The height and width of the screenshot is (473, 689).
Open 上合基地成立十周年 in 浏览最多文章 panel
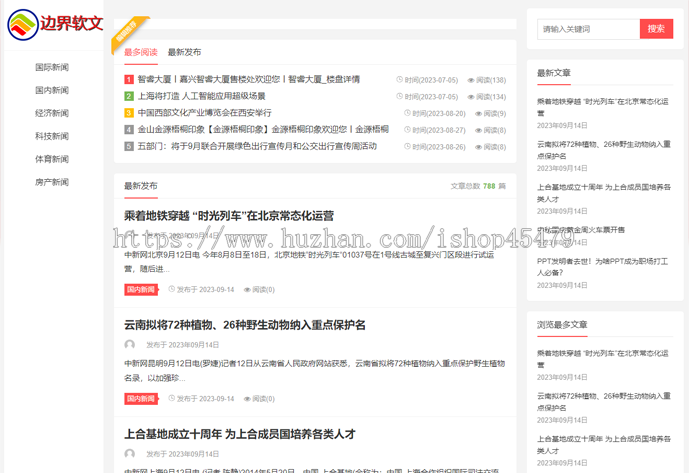coord(604,445)
